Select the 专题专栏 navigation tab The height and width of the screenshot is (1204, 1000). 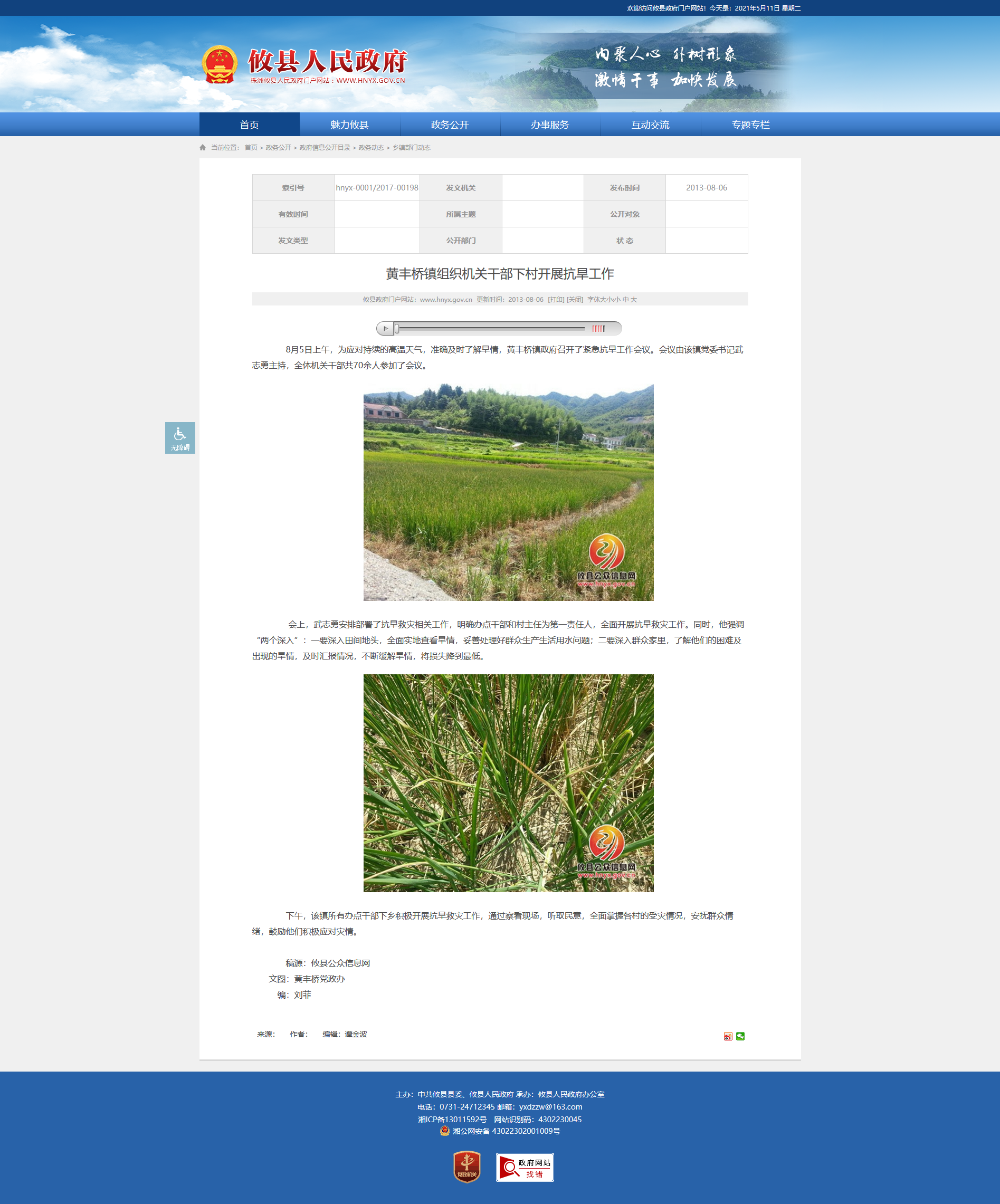point(750,125)
